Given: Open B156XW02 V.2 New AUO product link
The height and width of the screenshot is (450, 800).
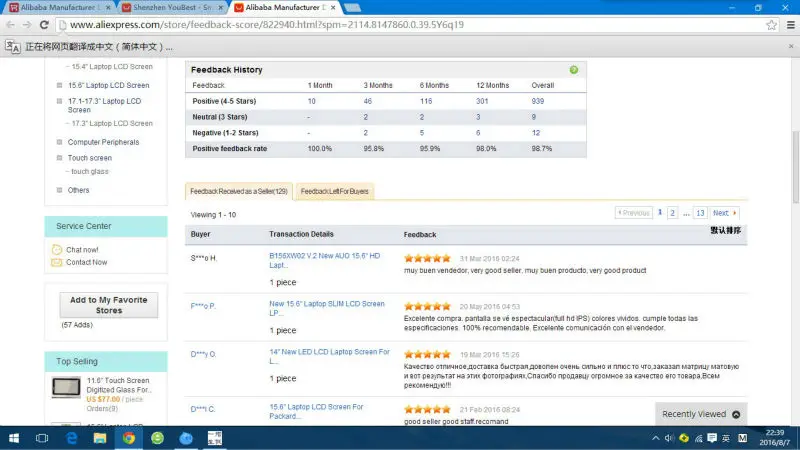Looking at the screenshot, I should (324, 260).
